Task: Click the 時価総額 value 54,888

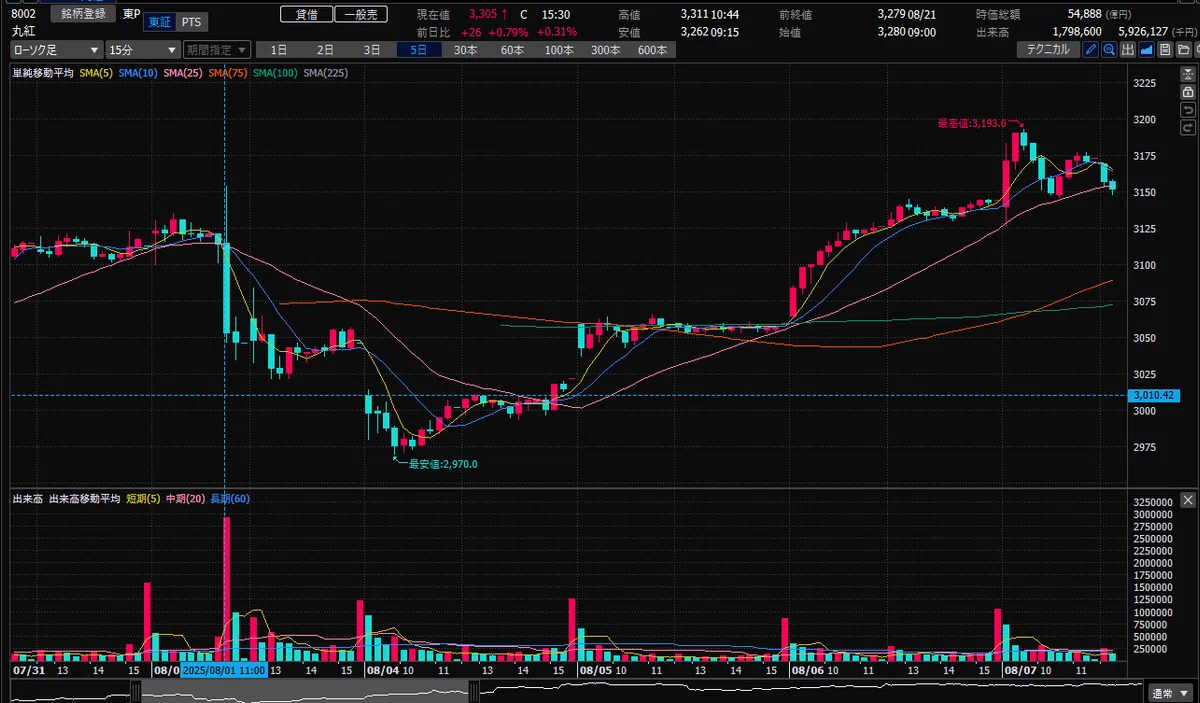Action: coord(1085,15)
